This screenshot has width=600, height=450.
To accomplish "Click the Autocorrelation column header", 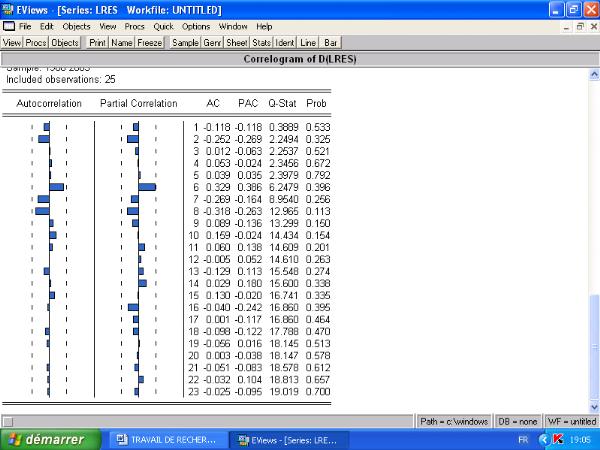I will (49, 103).
